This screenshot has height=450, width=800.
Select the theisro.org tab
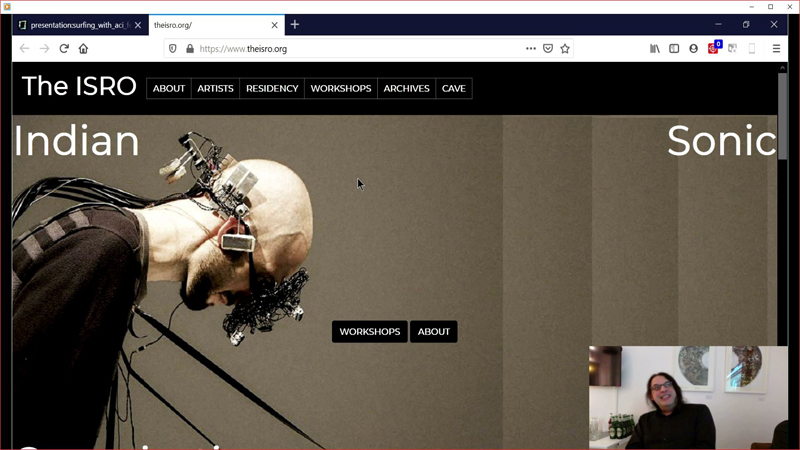coord(217,25)
